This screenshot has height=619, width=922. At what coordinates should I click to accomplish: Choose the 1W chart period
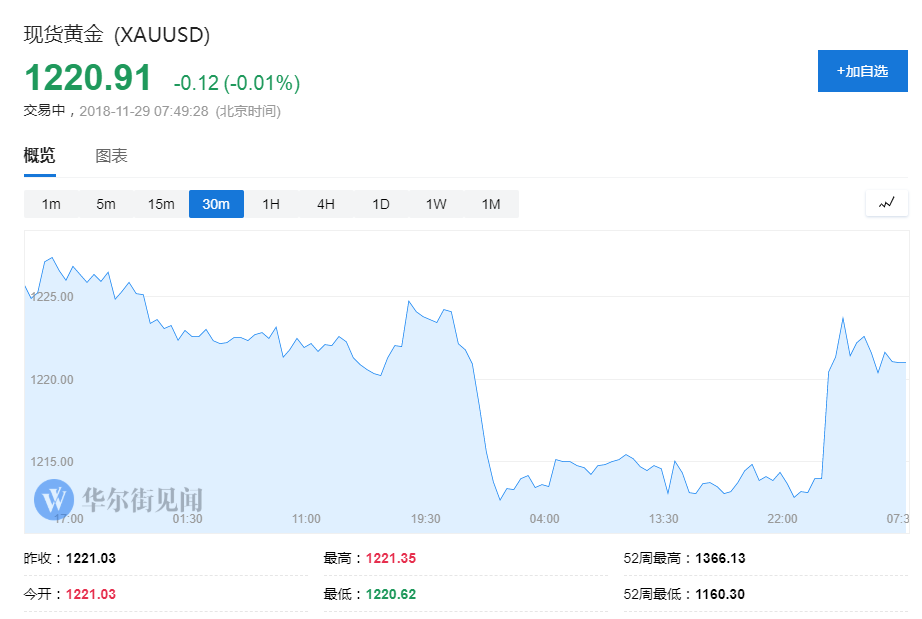[x=436, y=204]
